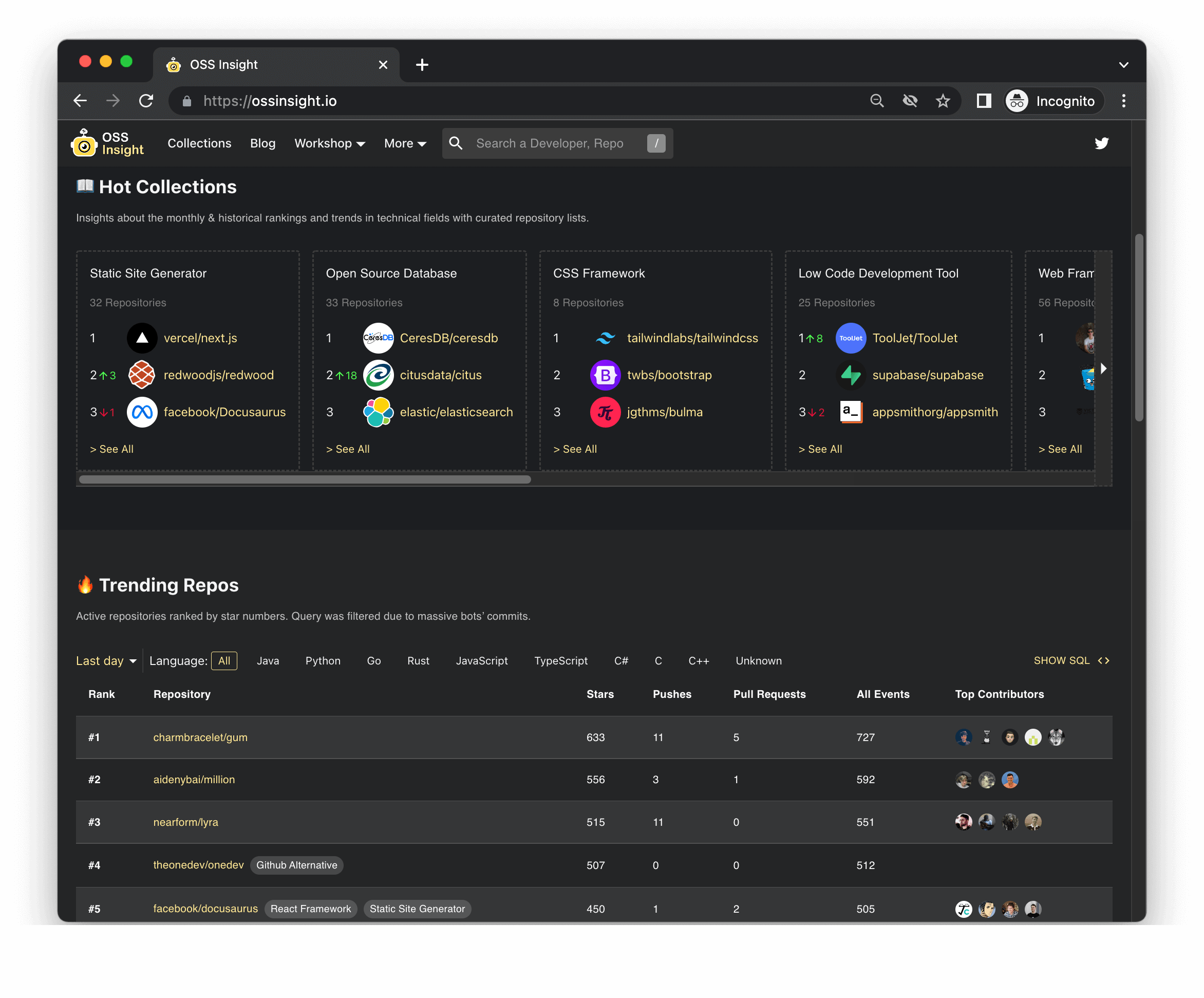Expand the tab search chevron in title bar
This screenshot has width=1204, height=998.
1123,65
